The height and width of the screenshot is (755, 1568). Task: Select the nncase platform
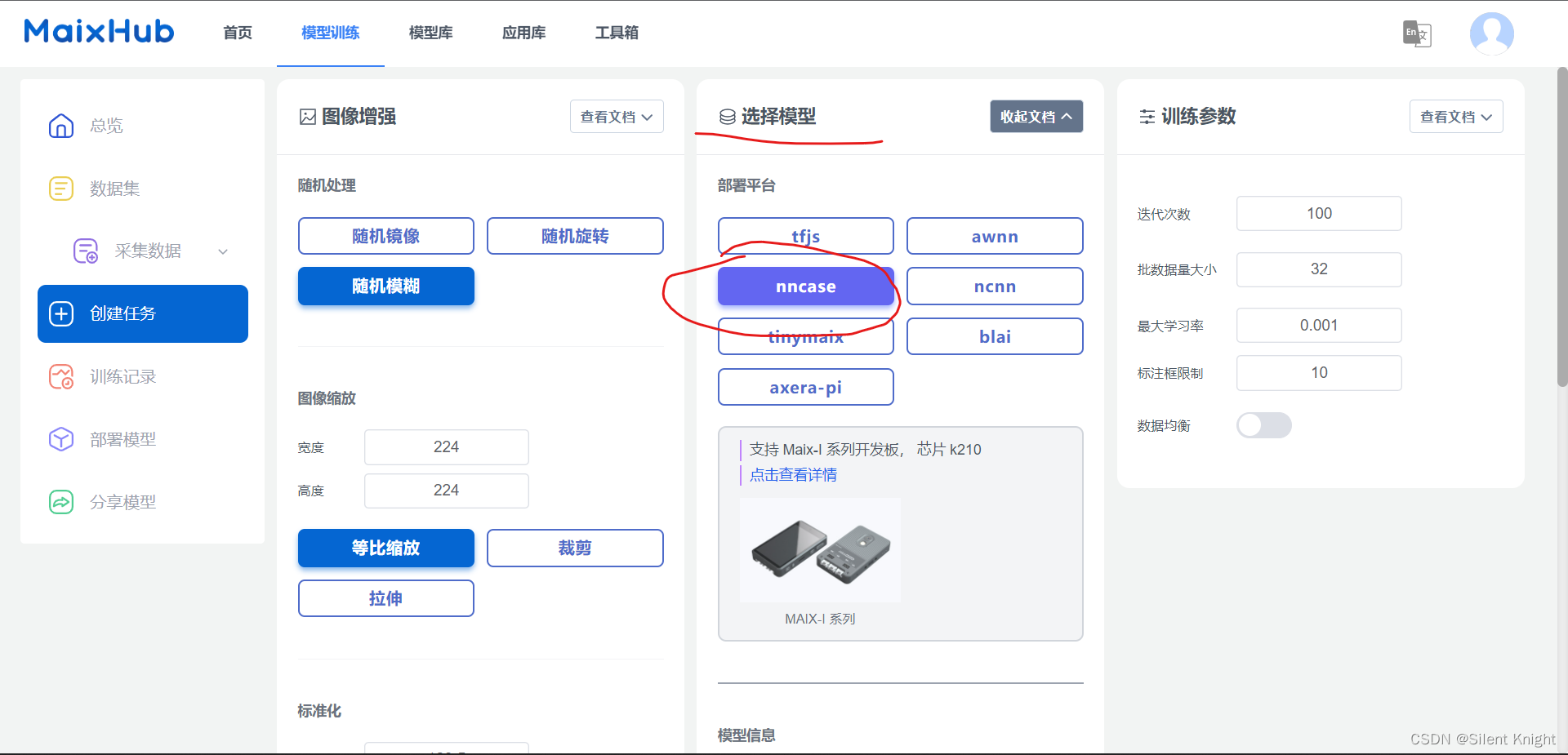(806, 286)
